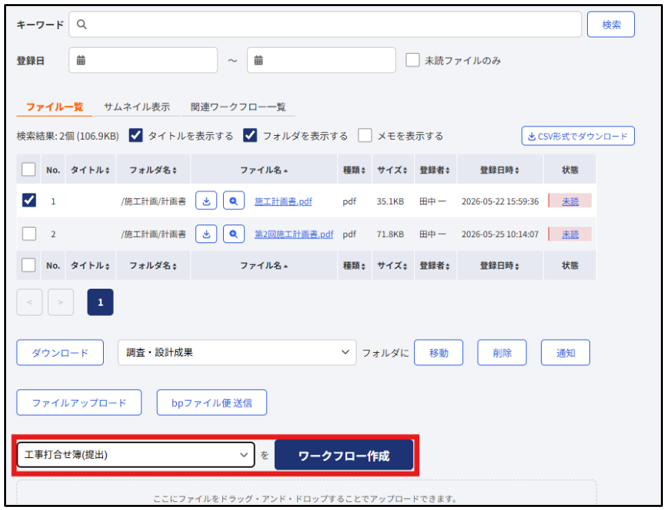This screenshot has width=667, height=510.
Task: Click the bpファイル便 送信 button
Action: [x=212, y=403]
